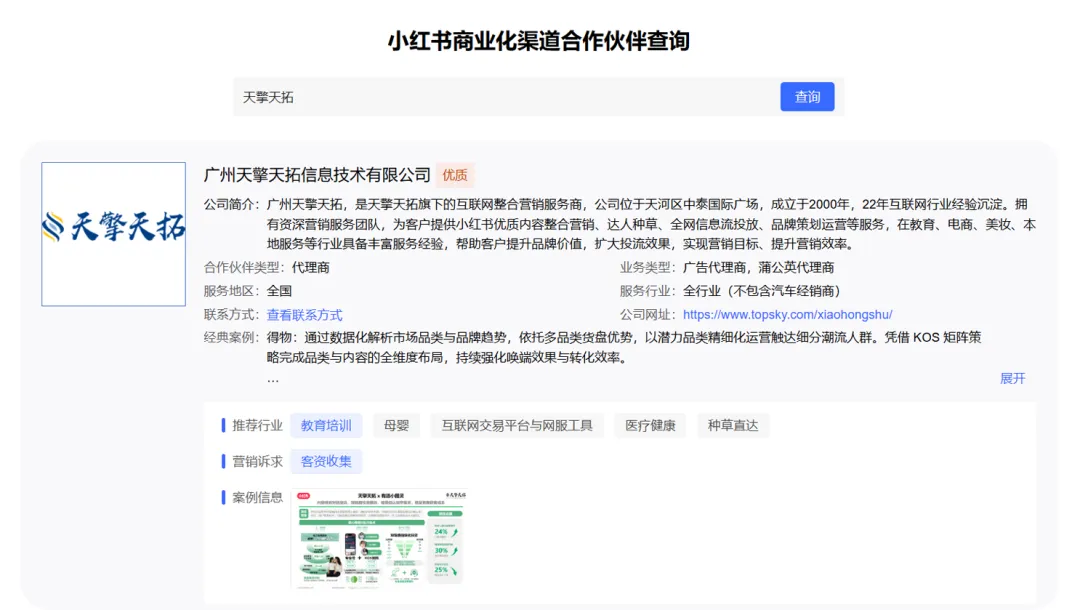Select the 互联网交易平台与网服工具 industry tag
Image resolution: width=1080 pixels, height=610 pixels.
[x=517, y=425]
